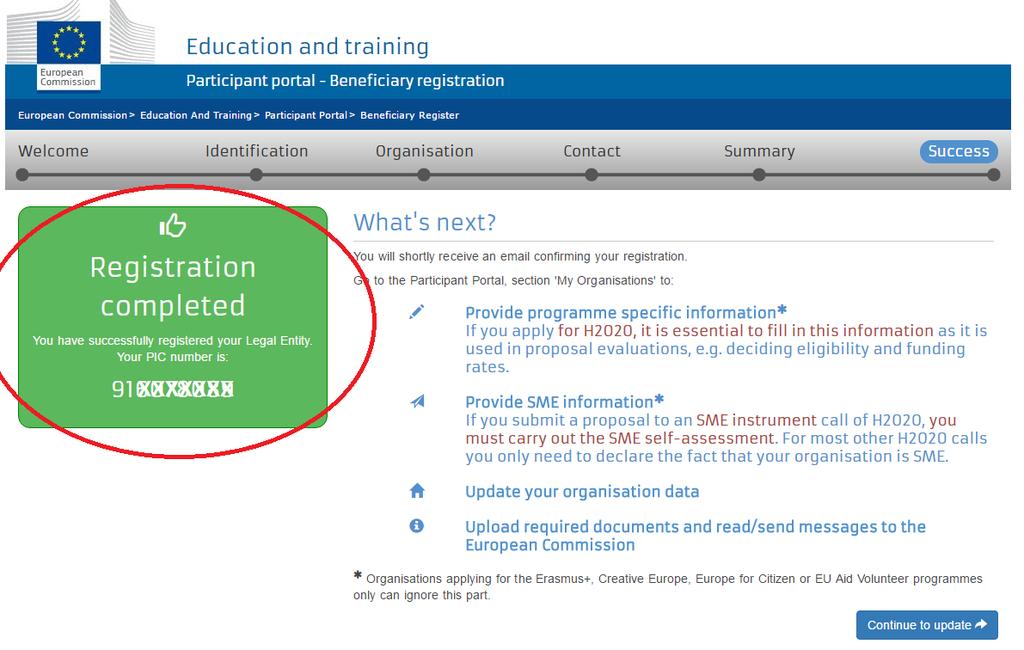Click the Identification progress dot
The width and height of the screenshot is (1024, 650).
(x=256, y=174)
